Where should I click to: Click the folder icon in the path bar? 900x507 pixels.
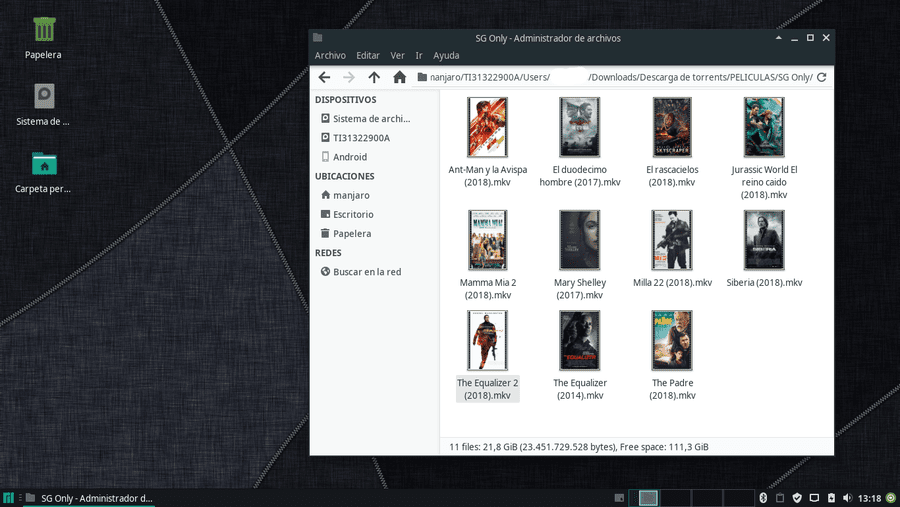pyautogui.click(x=422, y=77)
